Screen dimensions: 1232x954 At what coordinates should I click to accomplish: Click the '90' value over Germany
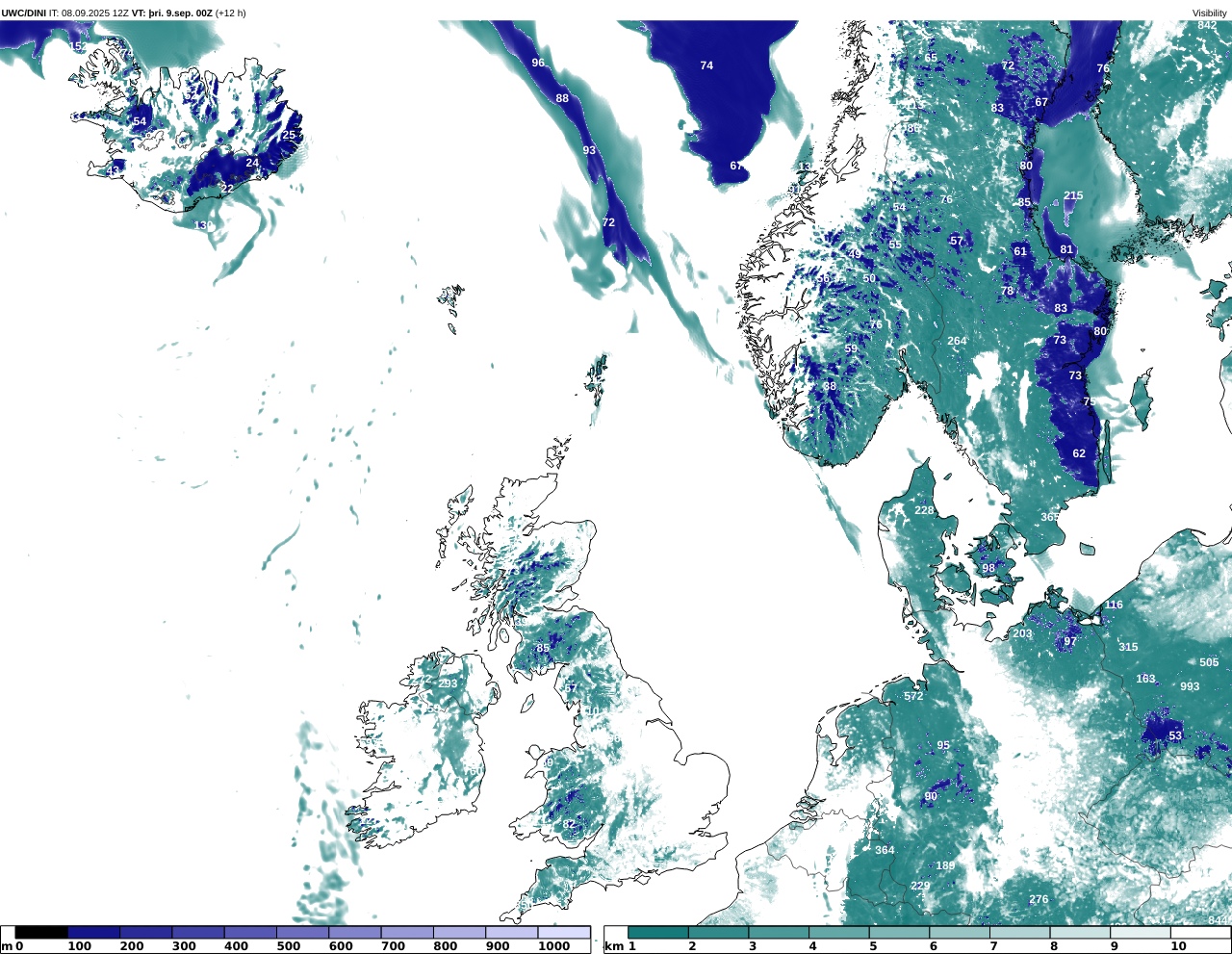(x=931, y=796)
